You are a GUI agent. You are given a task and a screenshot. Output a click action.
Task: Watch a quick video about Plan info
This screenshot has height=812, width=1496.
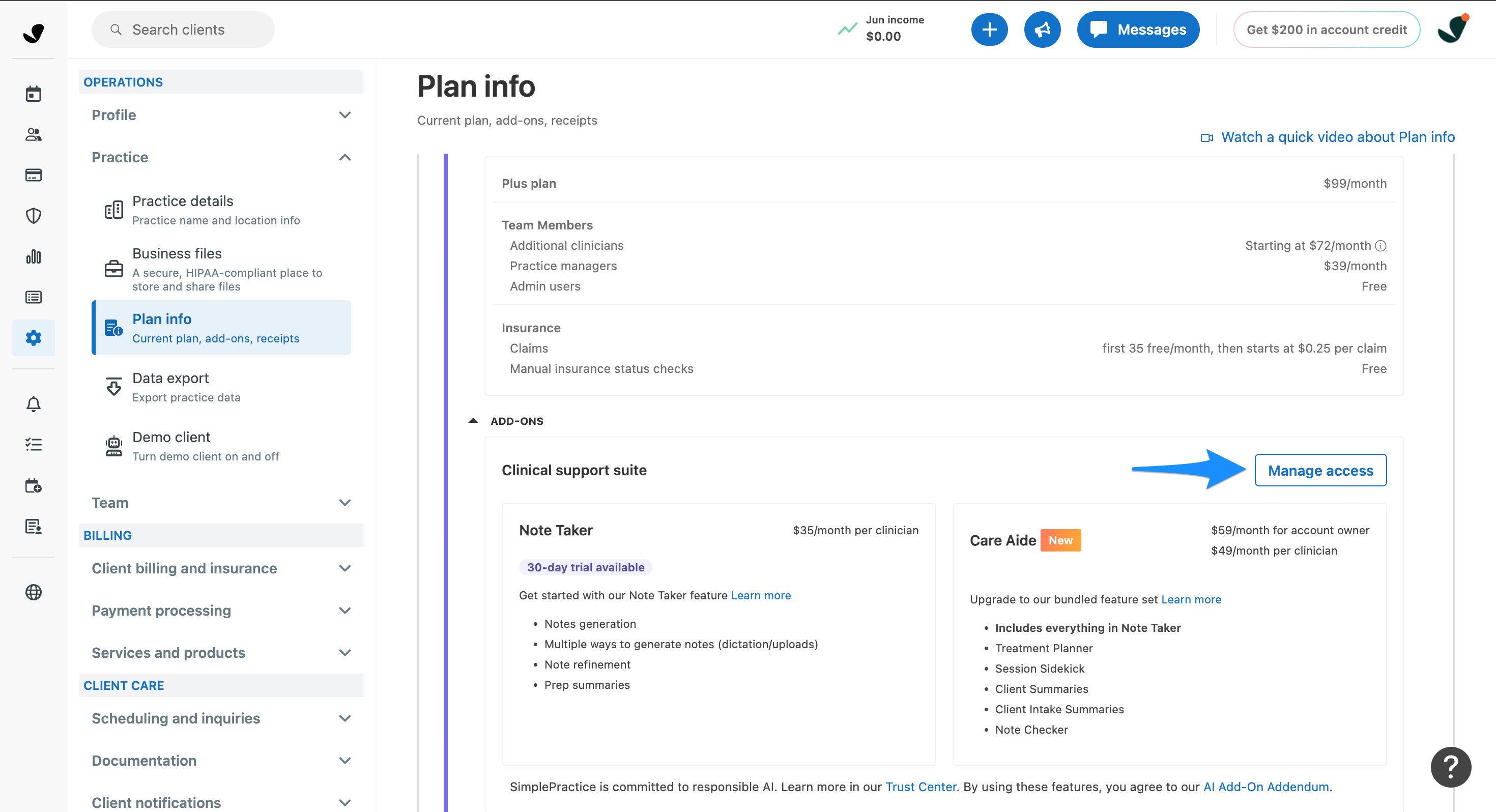[x=1328, y=137]
